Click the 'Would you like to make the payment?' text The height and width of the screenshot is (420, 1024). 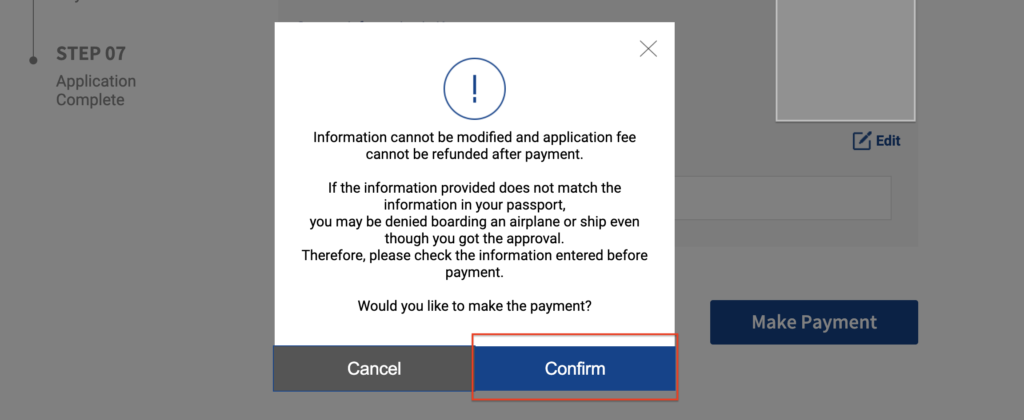[474, 306]
